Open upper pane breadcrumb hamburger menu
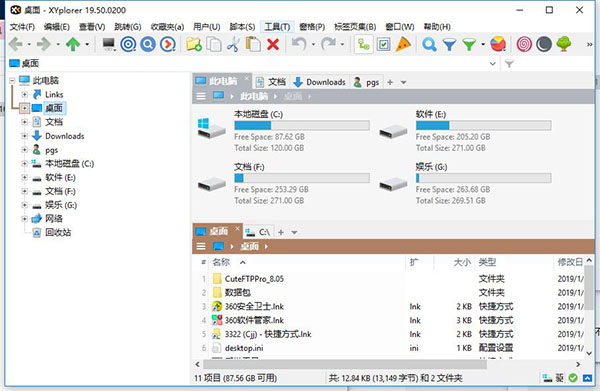The width and height of the screenshot is (600, 391). 201,96
